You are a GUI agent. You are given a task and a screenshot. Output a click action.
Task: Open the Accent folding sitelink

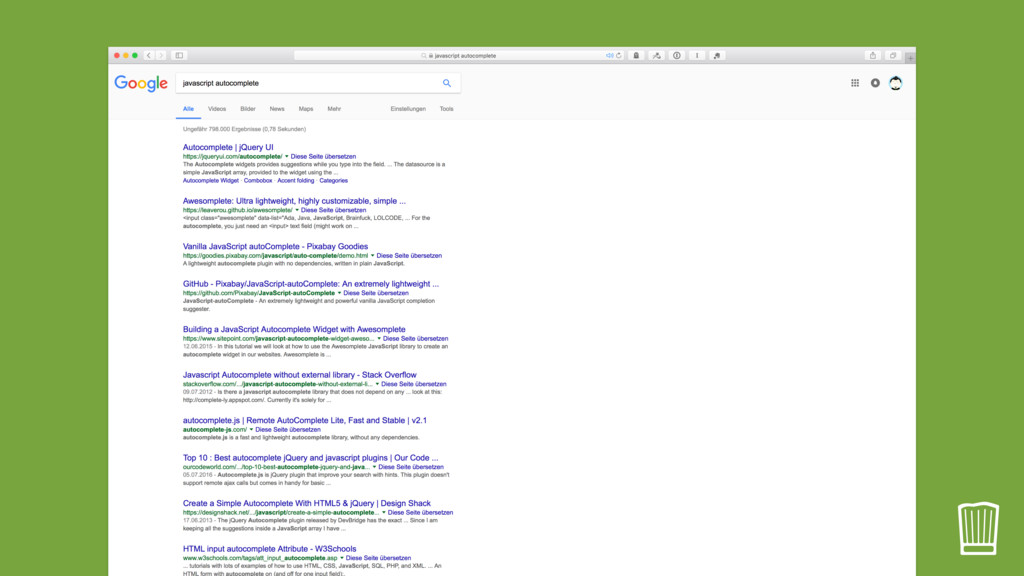pyautogui.click(x=295, y=181)
